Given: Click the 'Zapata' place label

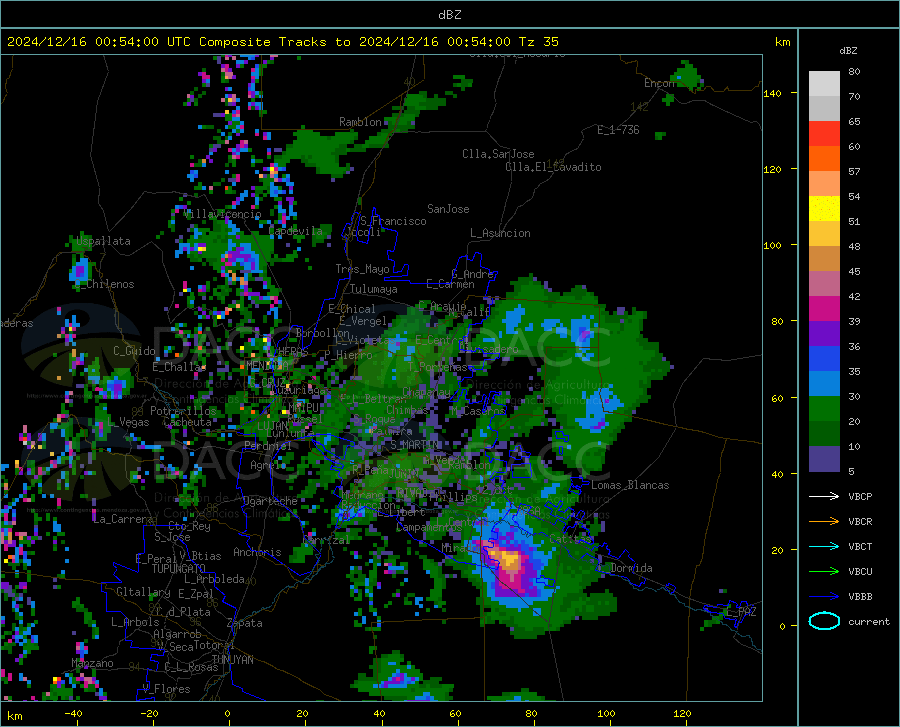Looking at the screenshot, I should [x=245, y=623].
